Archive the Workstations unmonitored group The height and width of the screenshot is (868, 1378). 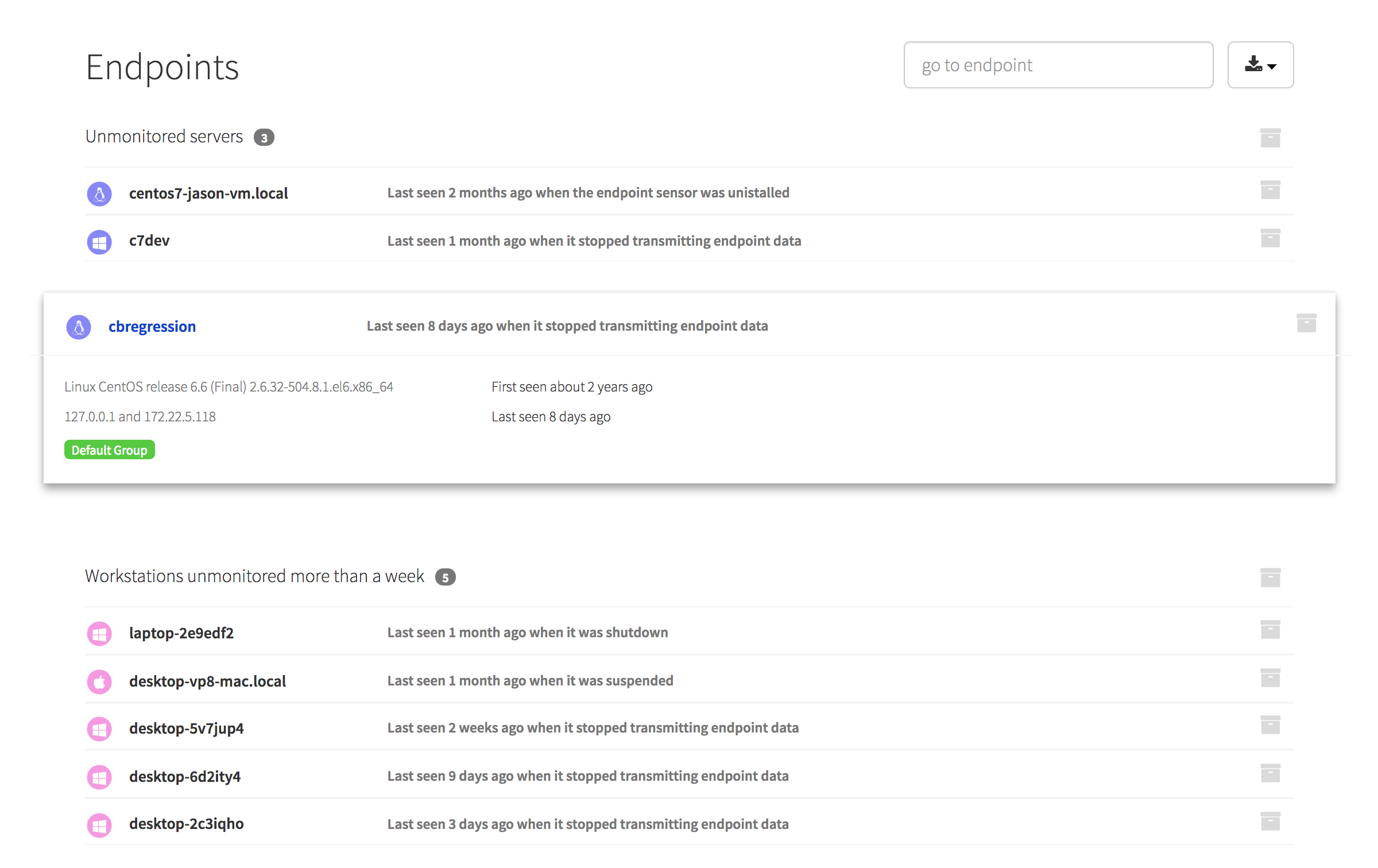pyautogui.click(x=1270, y=578)
